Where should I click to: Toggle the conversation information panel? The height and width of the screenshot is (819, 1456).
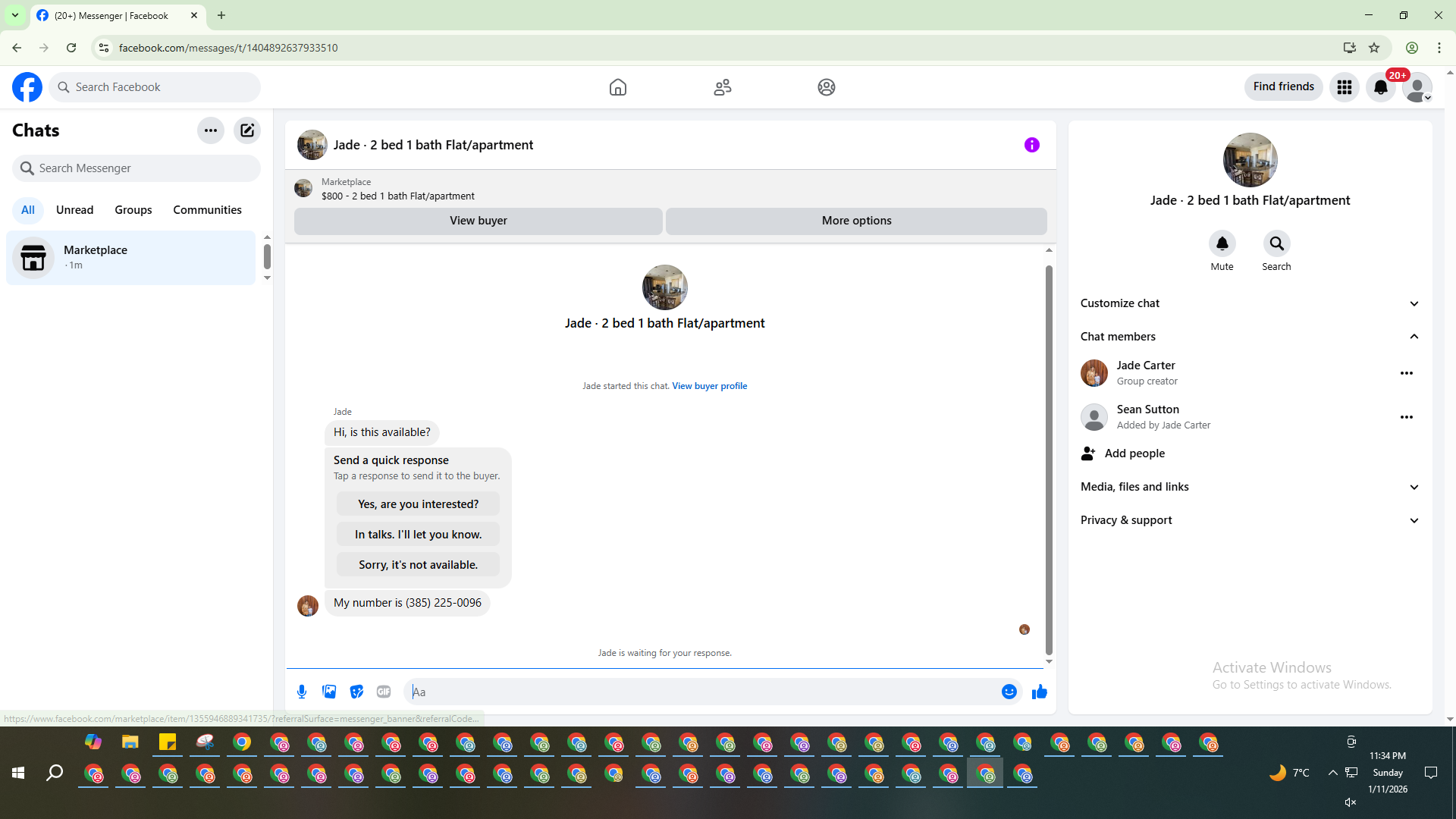1031,145
